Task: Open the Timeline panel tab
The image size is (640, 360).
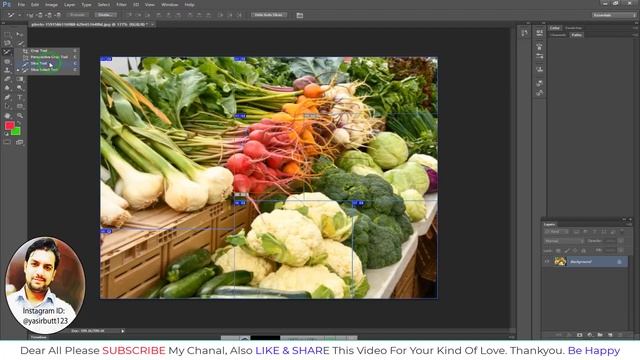Action: pyautogui.click(x=39, y=337)
